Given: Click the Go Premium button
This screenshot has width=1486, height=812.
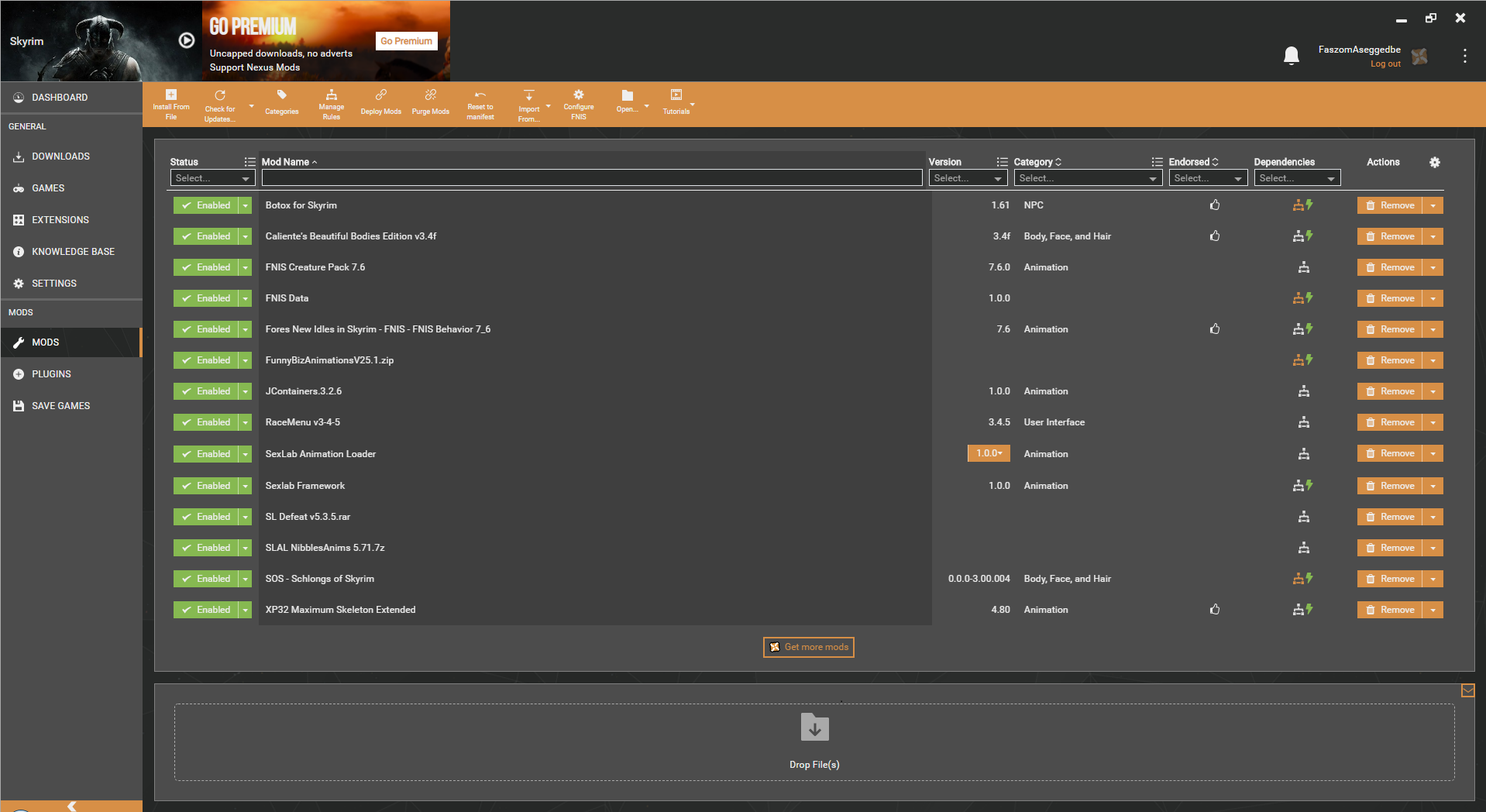Looking at the screenshot, I should (x=407, y=41).
